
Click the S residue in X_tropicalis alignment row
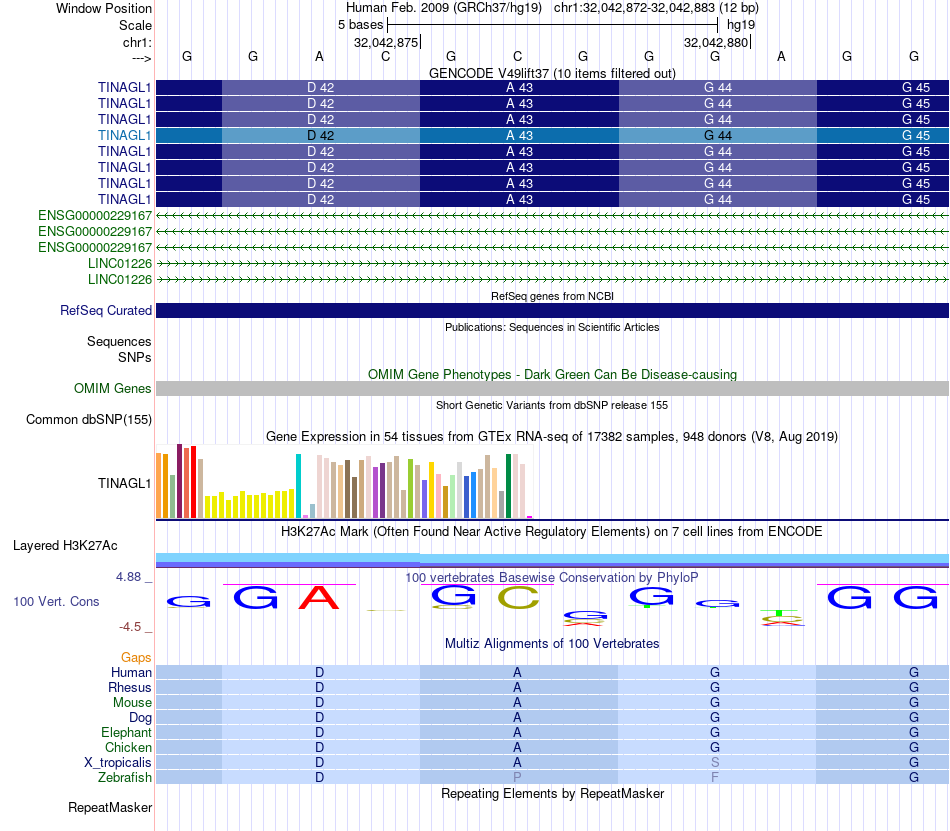[x=715, y=763]
